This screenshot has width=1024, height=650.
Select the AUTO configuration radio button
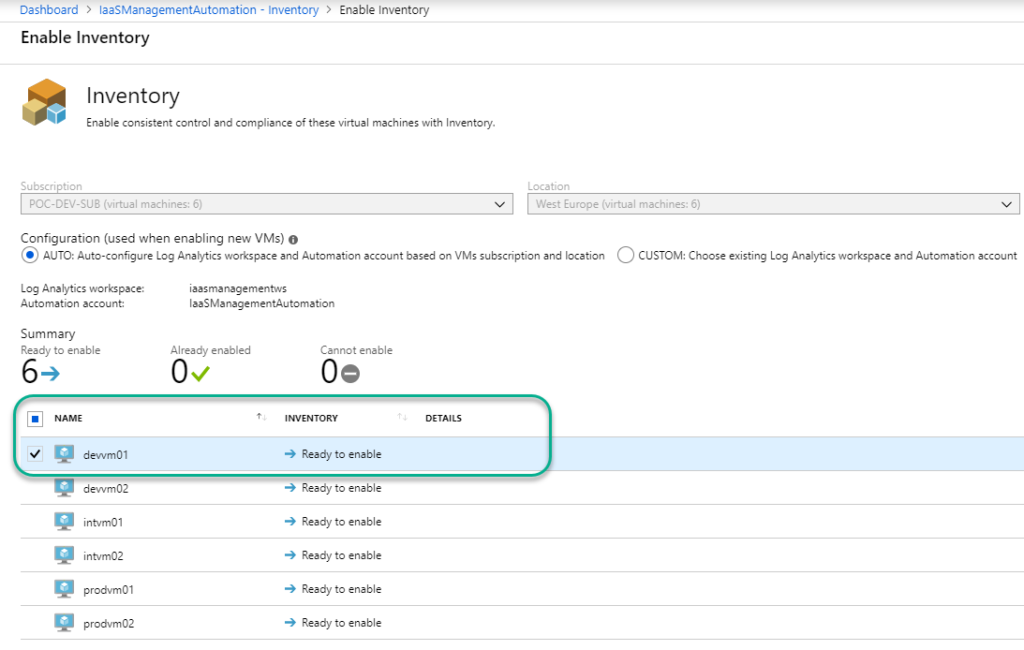(29, 255)
